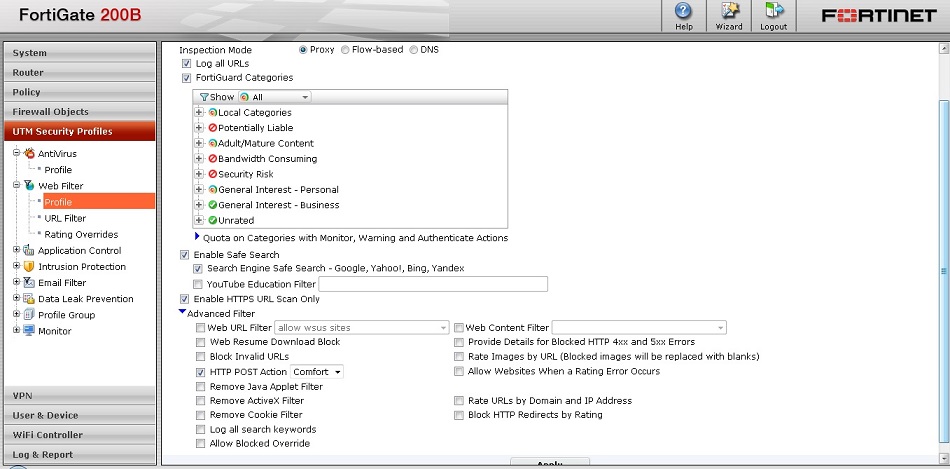This screenshot has width=950, height=469.
Task: Click General Interest - Personal status icon
Action: coord(213,190)
